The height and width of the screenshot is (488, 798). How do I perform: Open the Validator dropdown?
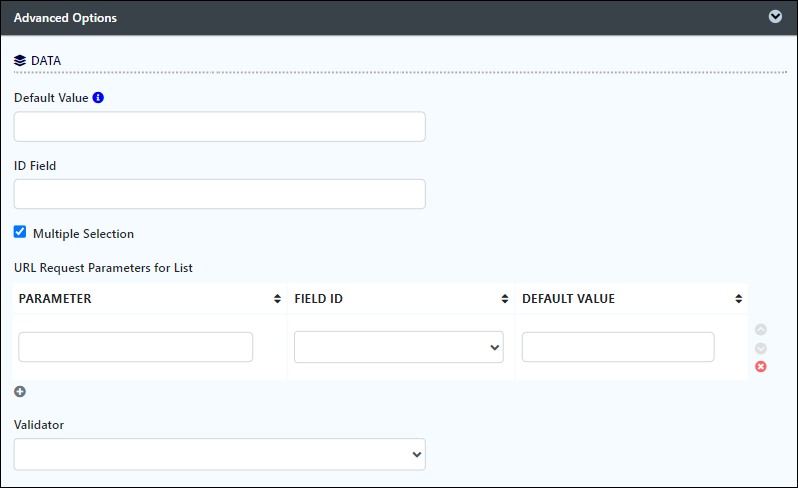219,454
